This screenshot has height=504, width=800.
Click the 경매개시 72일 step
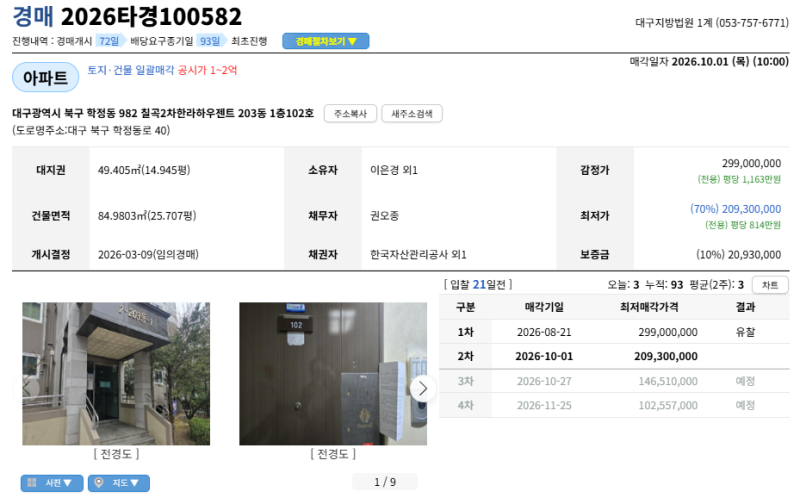[x=90, y=41]
